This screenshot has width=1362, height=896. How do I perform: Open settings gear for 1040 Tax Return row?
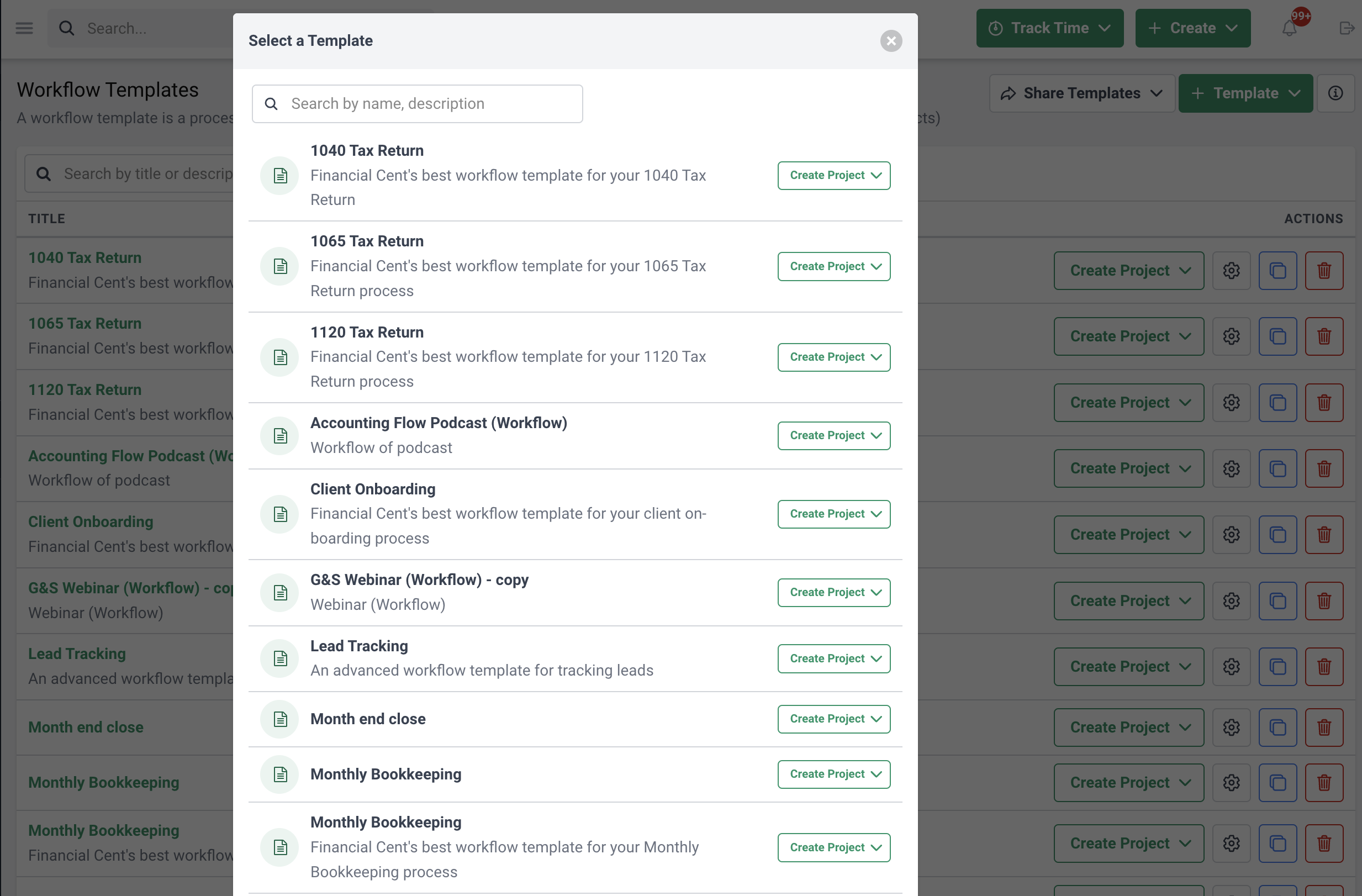point(1231,271)
